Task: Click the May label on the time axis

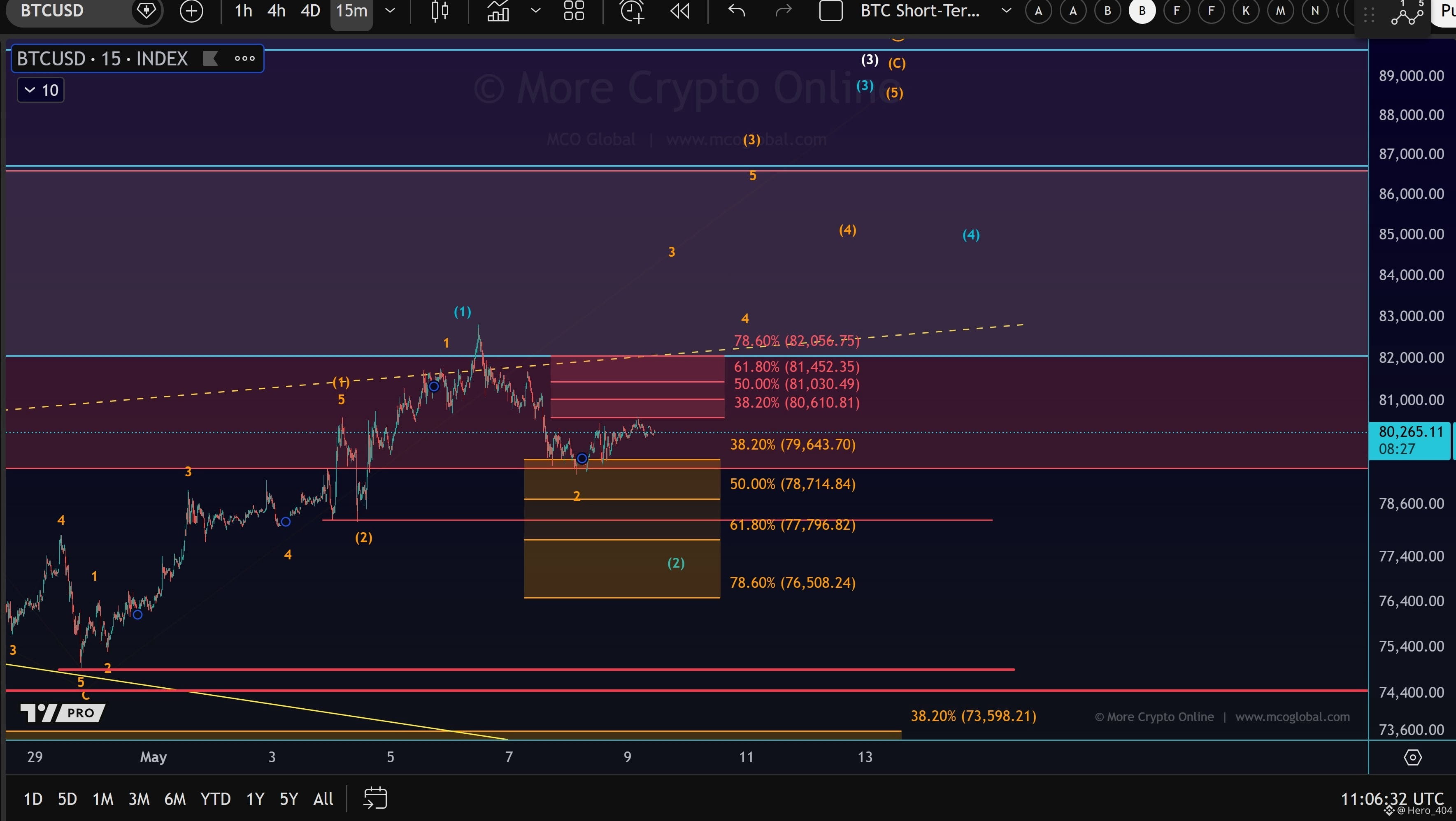Action: point(153,756)
